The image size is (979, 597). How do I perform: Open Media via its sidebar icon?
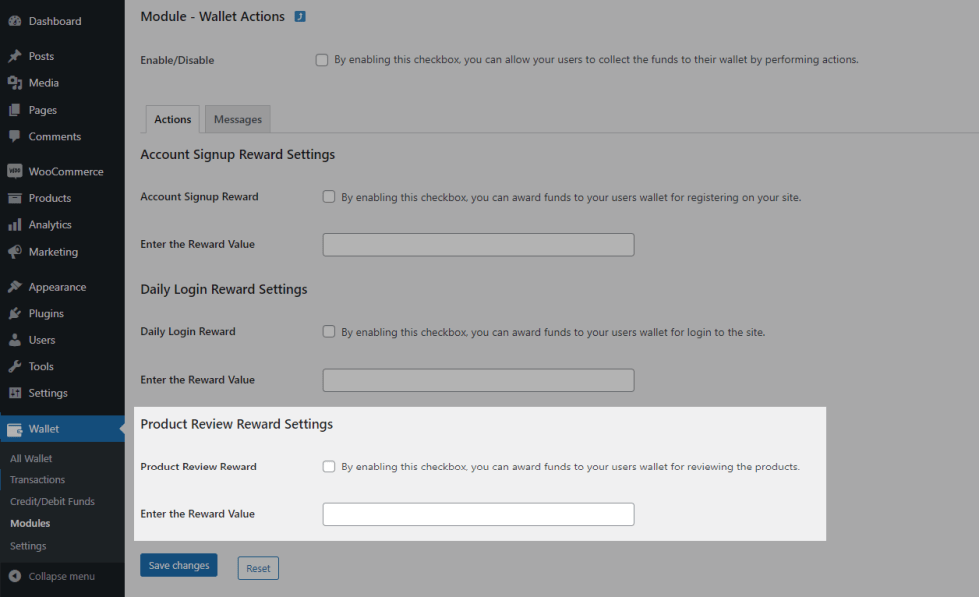point(15,83)
